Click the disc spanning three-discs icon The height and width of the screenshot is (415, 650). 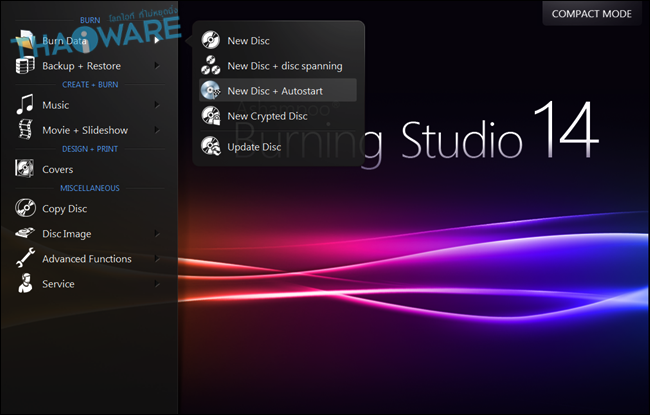click(211, 66)
